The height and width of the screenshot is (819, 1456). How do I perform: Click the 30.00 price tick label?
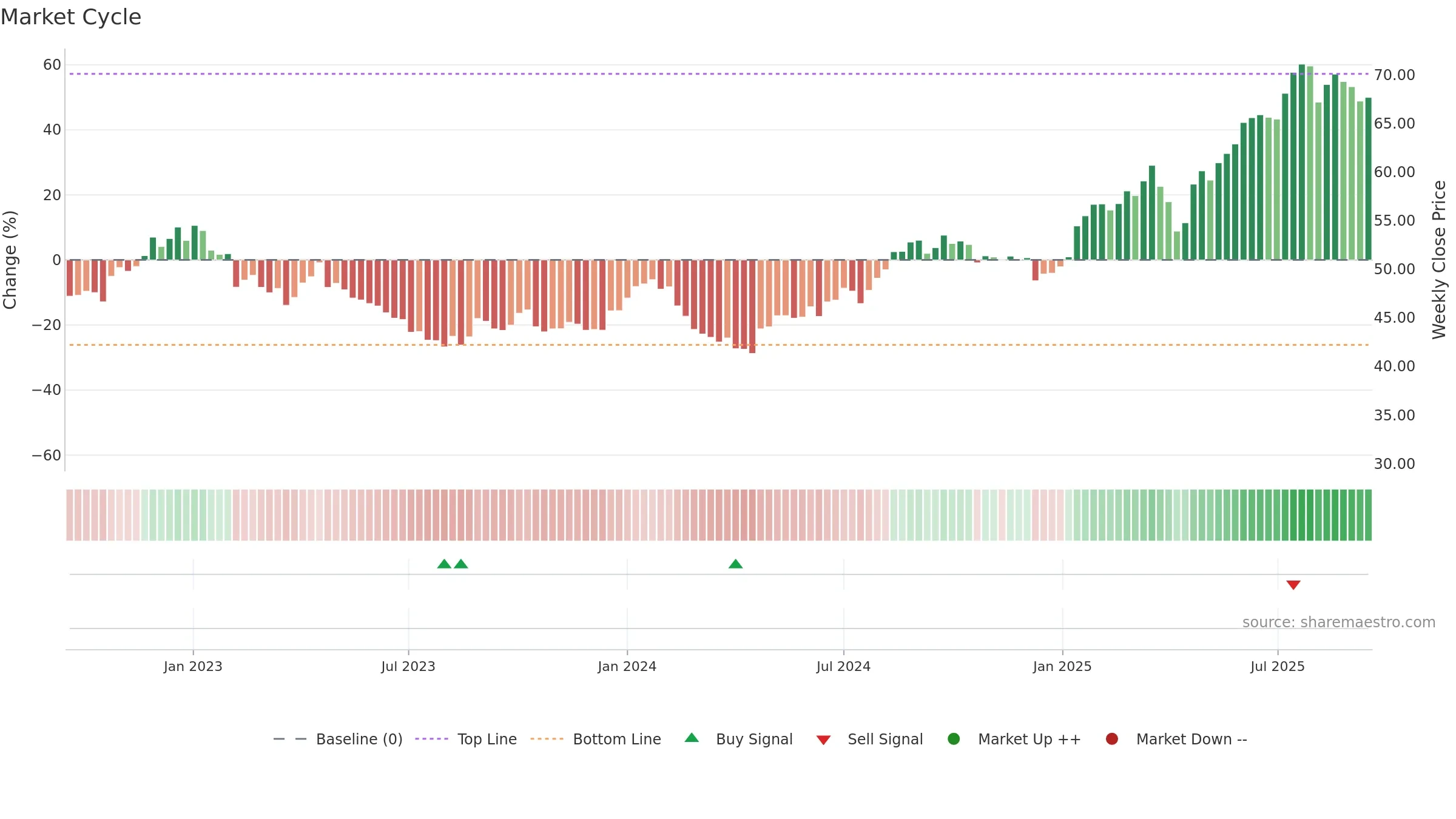pyautogui.click(x=1394, y=463)
